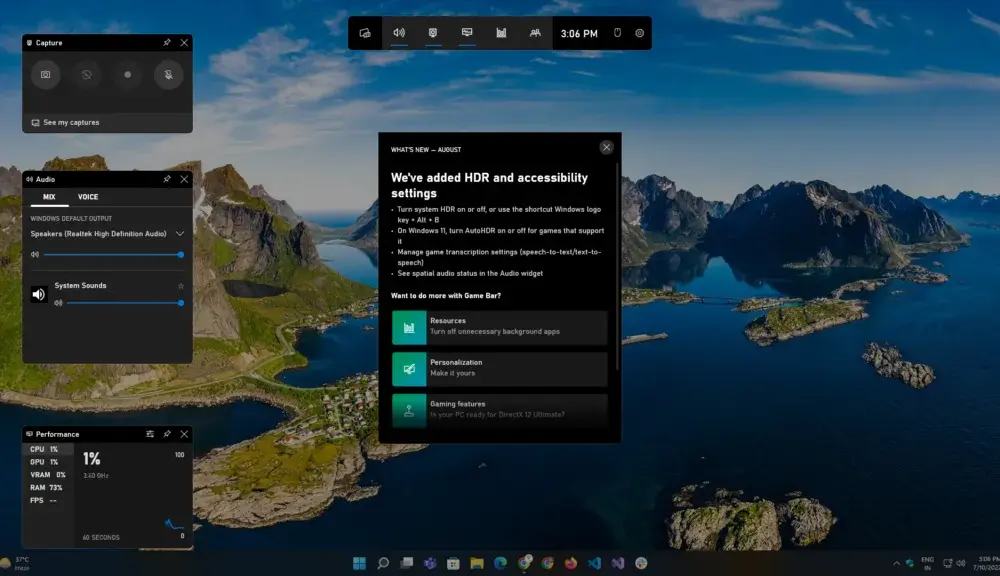Open the Windows Start menu

click(360, 563)
